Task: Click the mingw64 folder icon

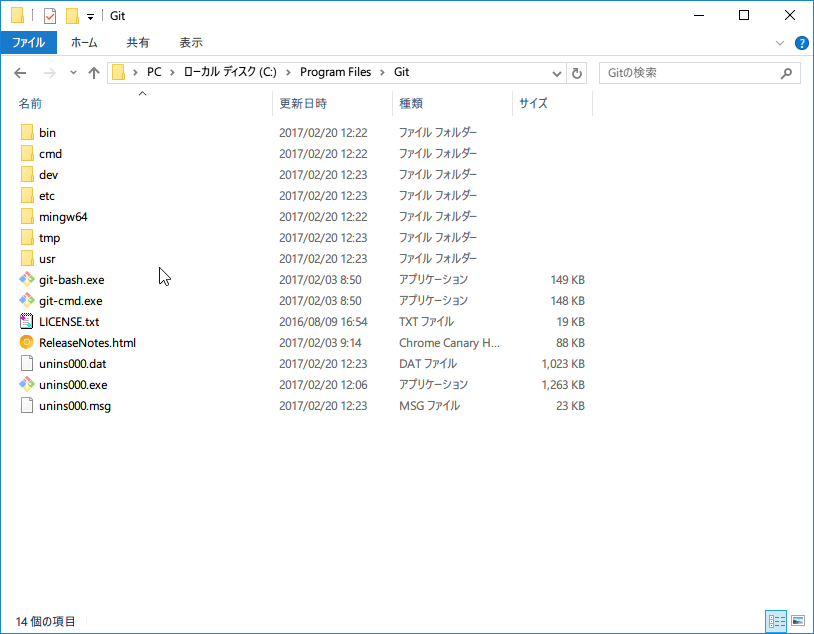Action: click(27, 217)
